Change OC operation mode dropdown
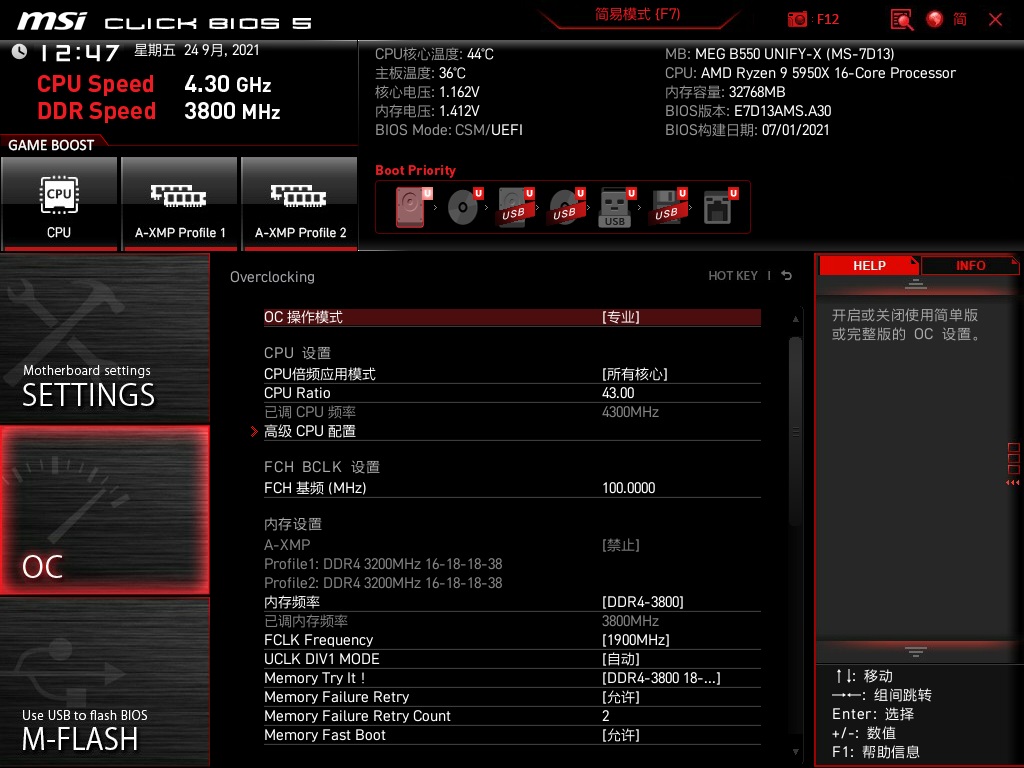The height and width of the screenshot is (768, 1024). (512, 317)
